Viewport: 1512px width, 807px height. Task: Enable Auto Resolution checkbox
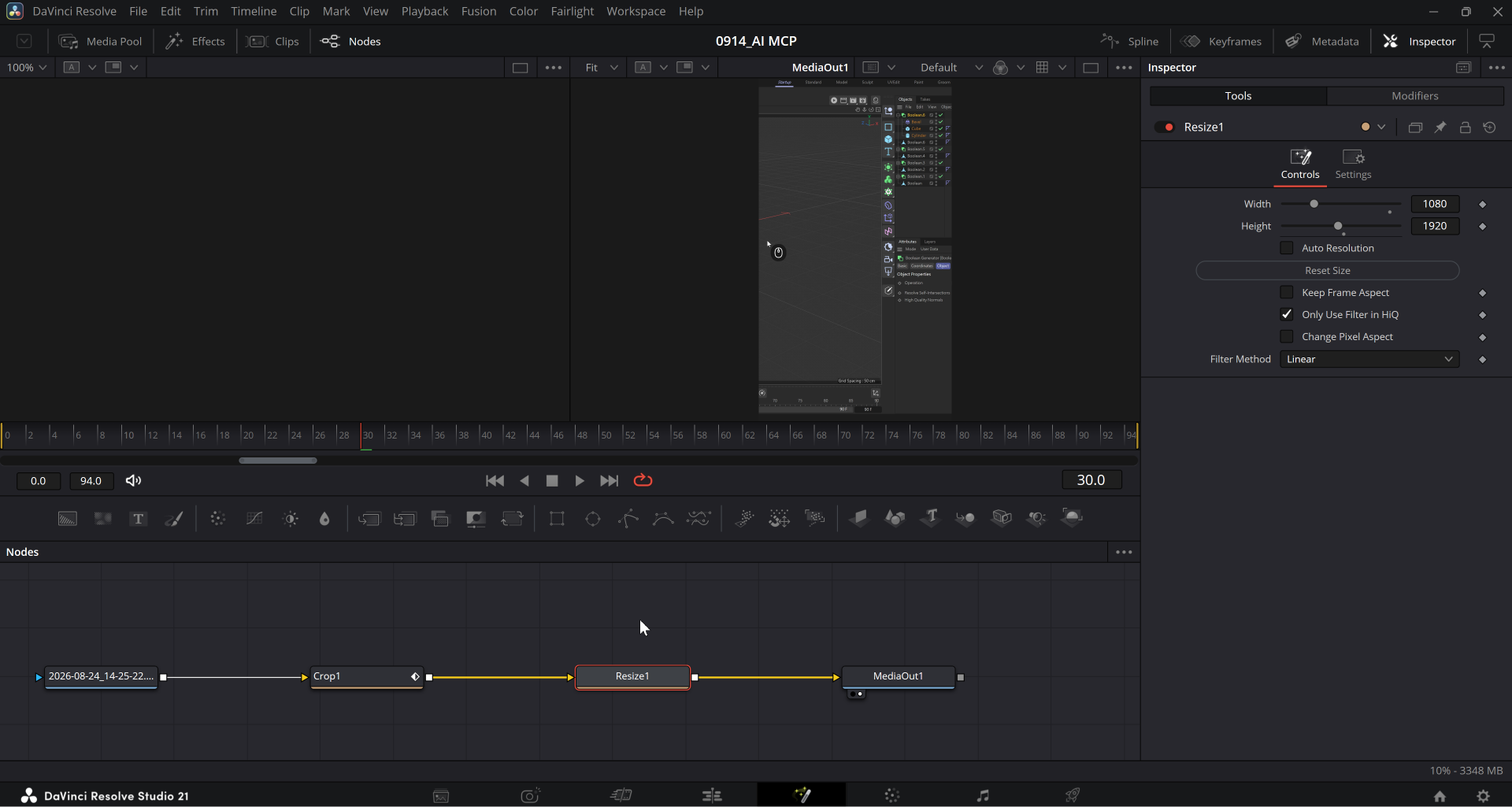(x=1287, y=248)
